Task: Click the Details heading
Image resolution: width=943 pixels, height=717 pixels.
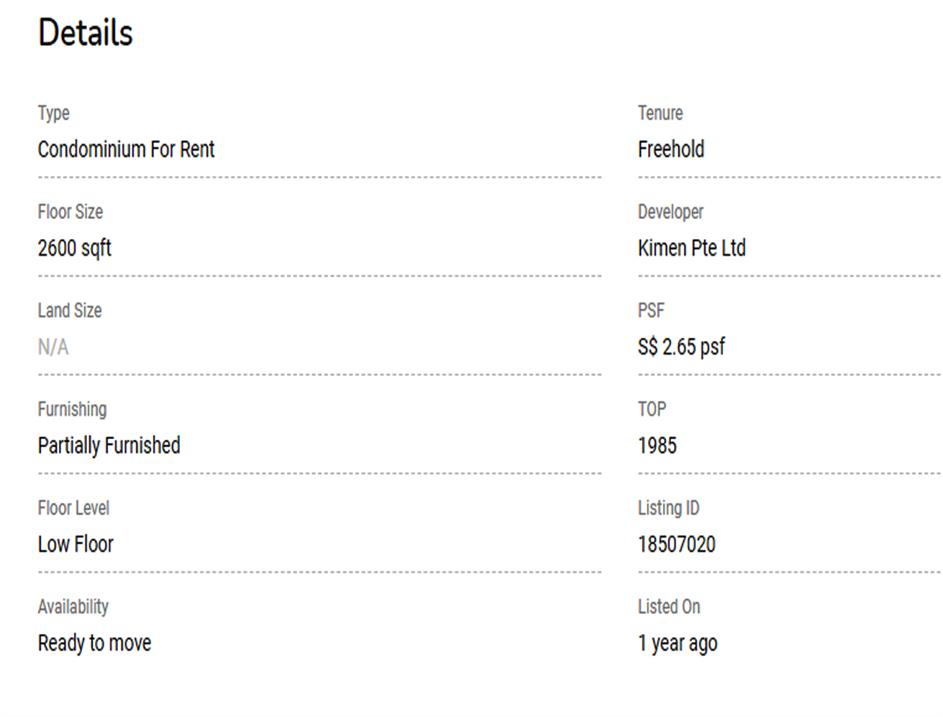Action: click(x=85, y=33)
